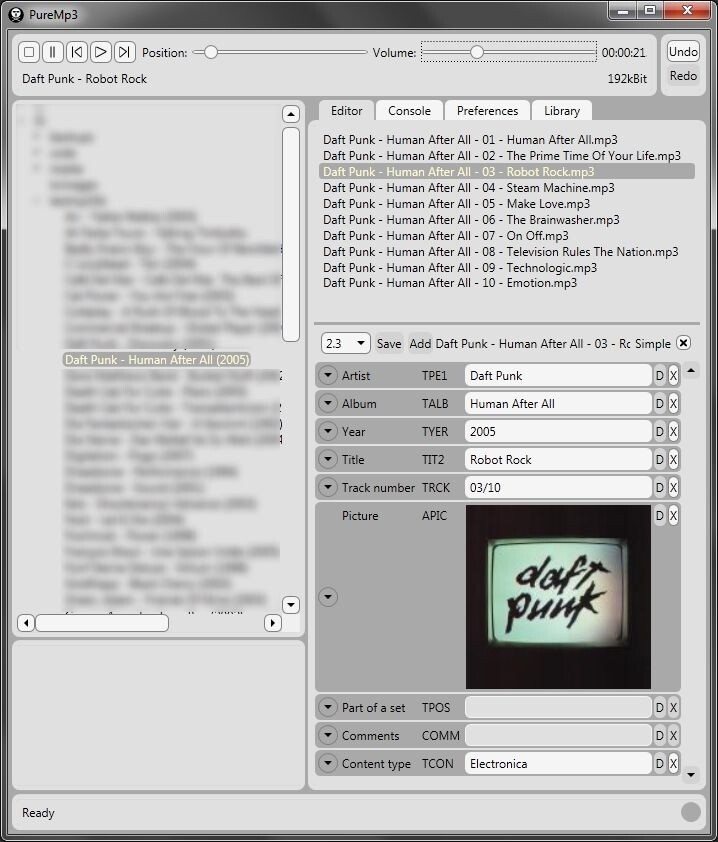Remove the Track number frame with X
This screenshot has width=718, height=842.
point(673,487)
